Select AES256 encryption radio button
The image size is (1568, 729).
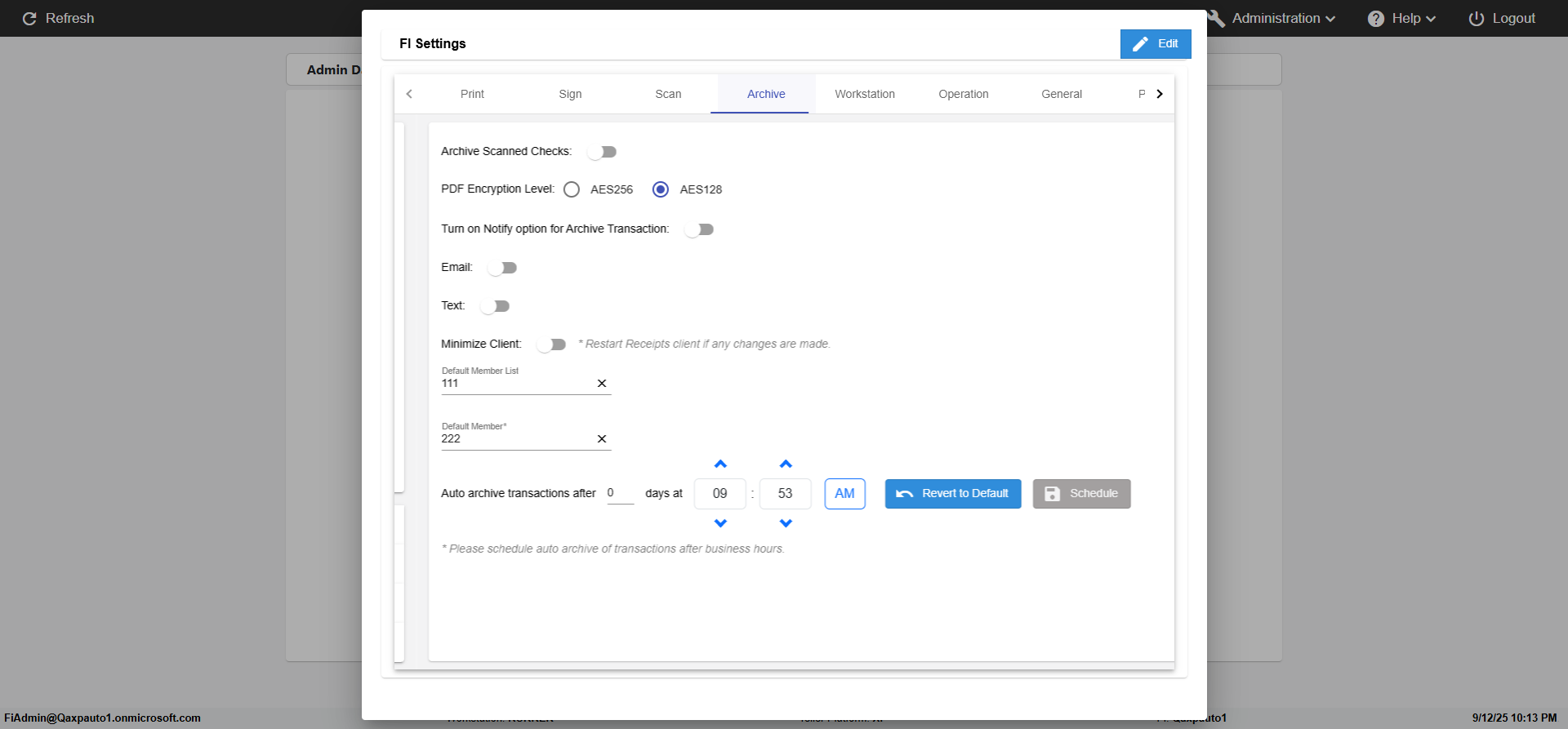coord(572,189)
